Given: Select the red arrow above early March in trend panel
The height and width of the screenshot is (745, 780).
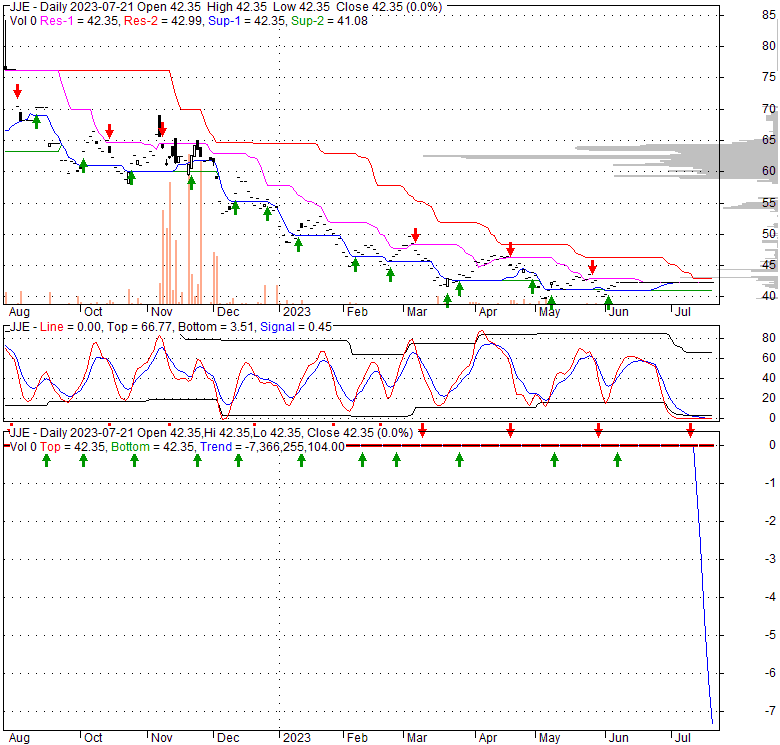Looking at the screenshot, I should [422, 430].
